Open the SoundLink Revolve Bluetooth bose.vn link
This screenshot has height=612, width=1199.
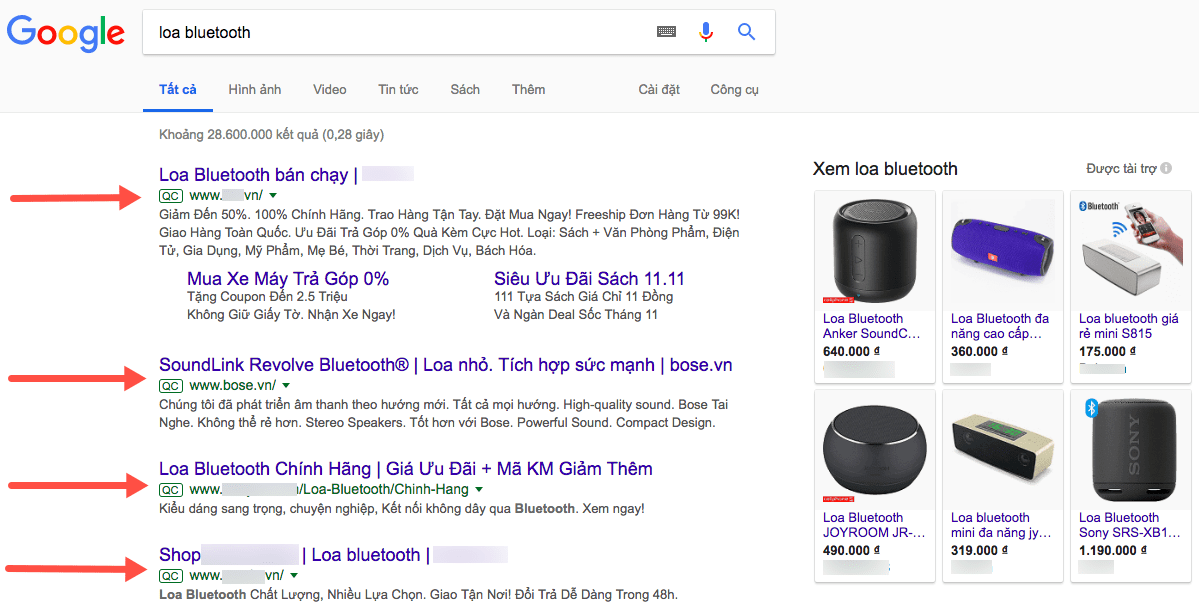(446, 365)
